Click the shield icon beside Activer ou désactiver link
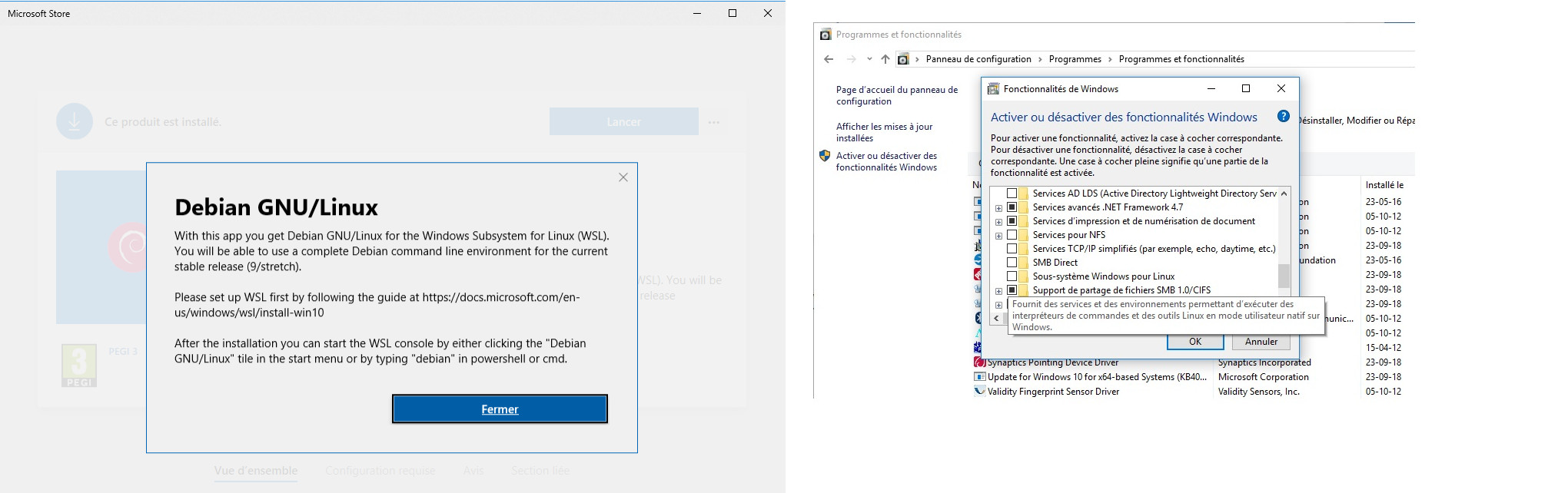Viewport: 1568px width, 493px height. pos(825,156)
